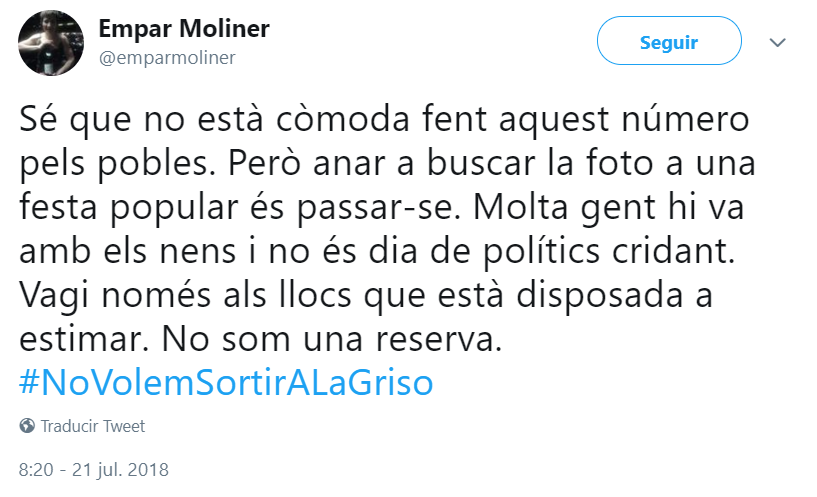Click the tweet line starting "pels pobles"
Image resolution: width=817 pixels, height=497 pixels.
click(x=387, y=165)
